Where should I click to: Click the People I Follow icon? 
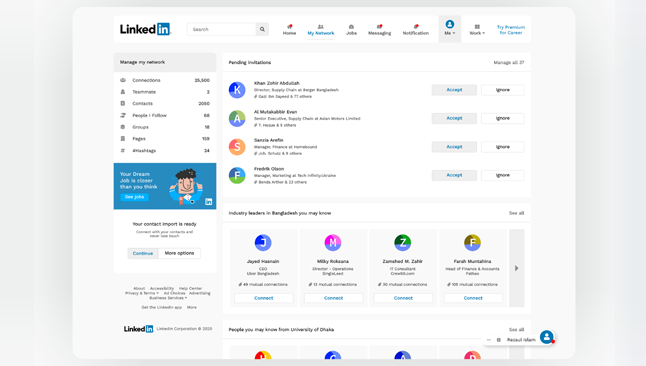click(123, 115)
